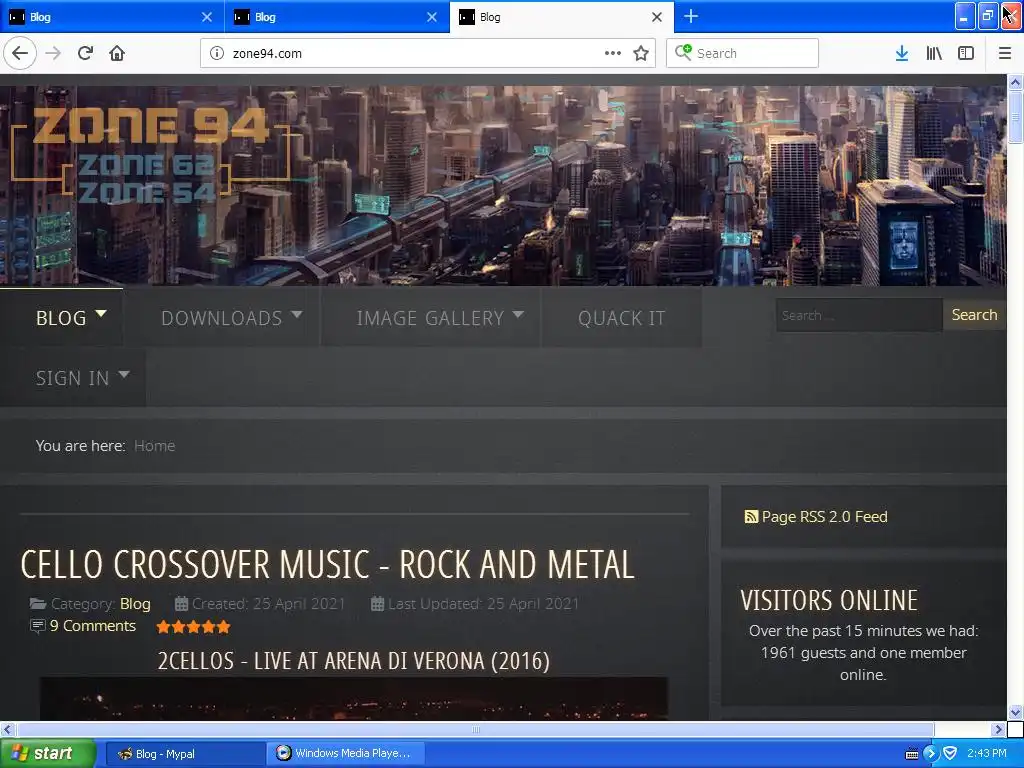Screen dimensions: 1024x768
Task: Click the Created: 25 April 2021 text
Action: (x=268, y=603)
